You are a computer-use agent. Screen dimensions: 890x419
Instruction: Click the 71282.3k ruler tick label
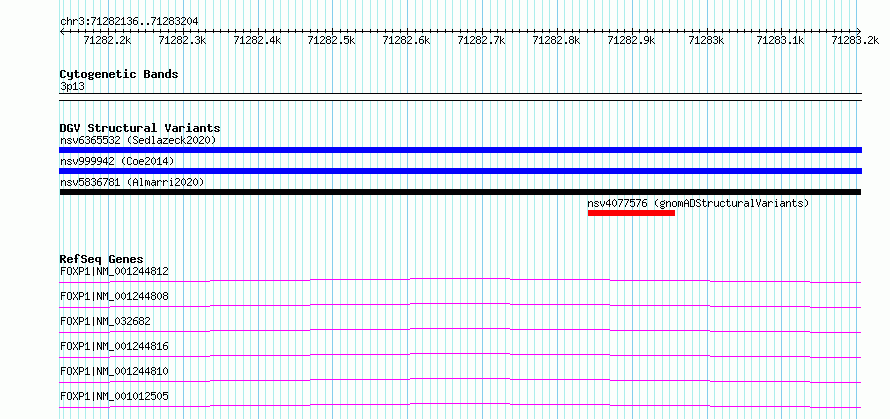182,40
